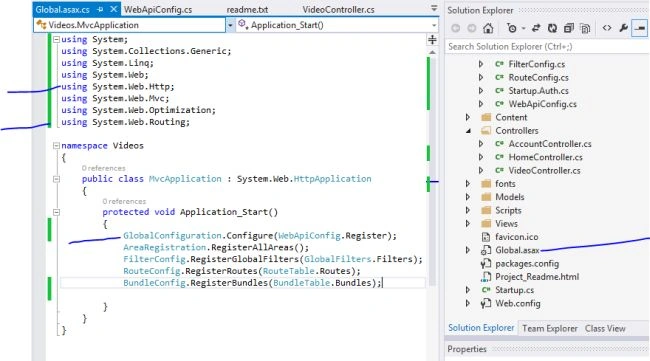Viewport: 650px width, 361px height.
Task: Select Global.asax in Solution Explorer
Action: 517,250
